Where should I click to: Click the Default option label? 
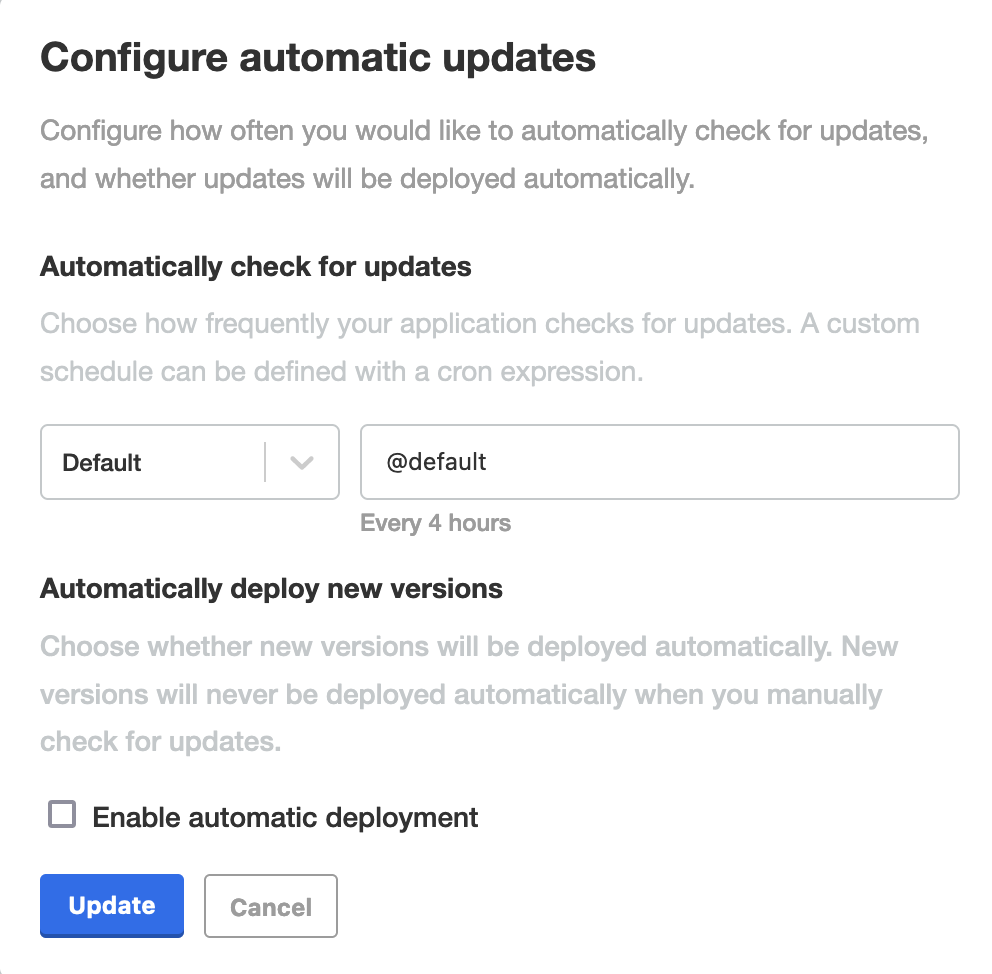coord(100,462)
